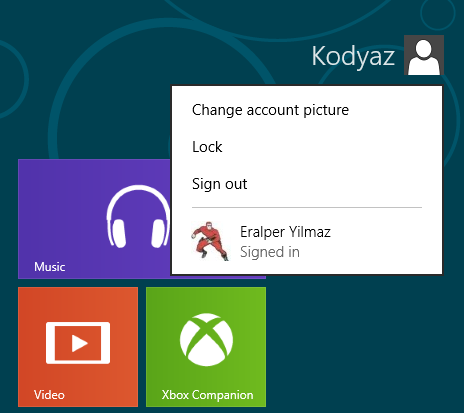Image resolution: width=464 pixels, height=413 pixels.
Task: Click the Signed in status text
Action: [270, 252]
